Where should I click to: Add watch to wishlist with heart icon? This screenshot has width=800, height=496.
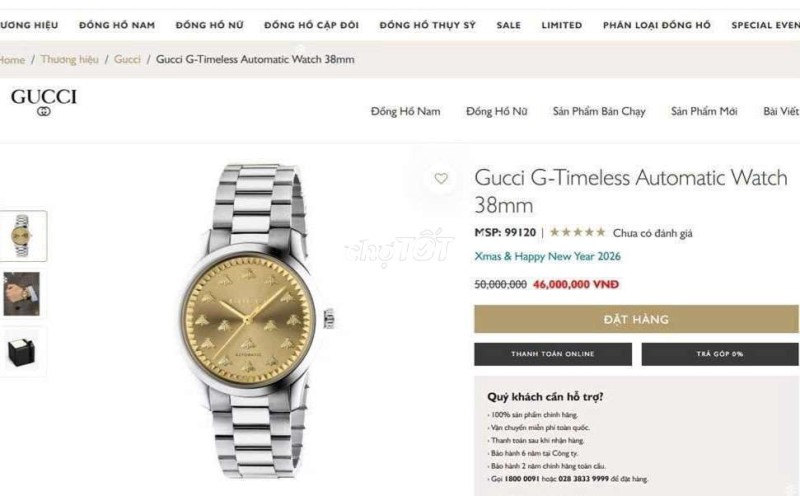(441, 178)
